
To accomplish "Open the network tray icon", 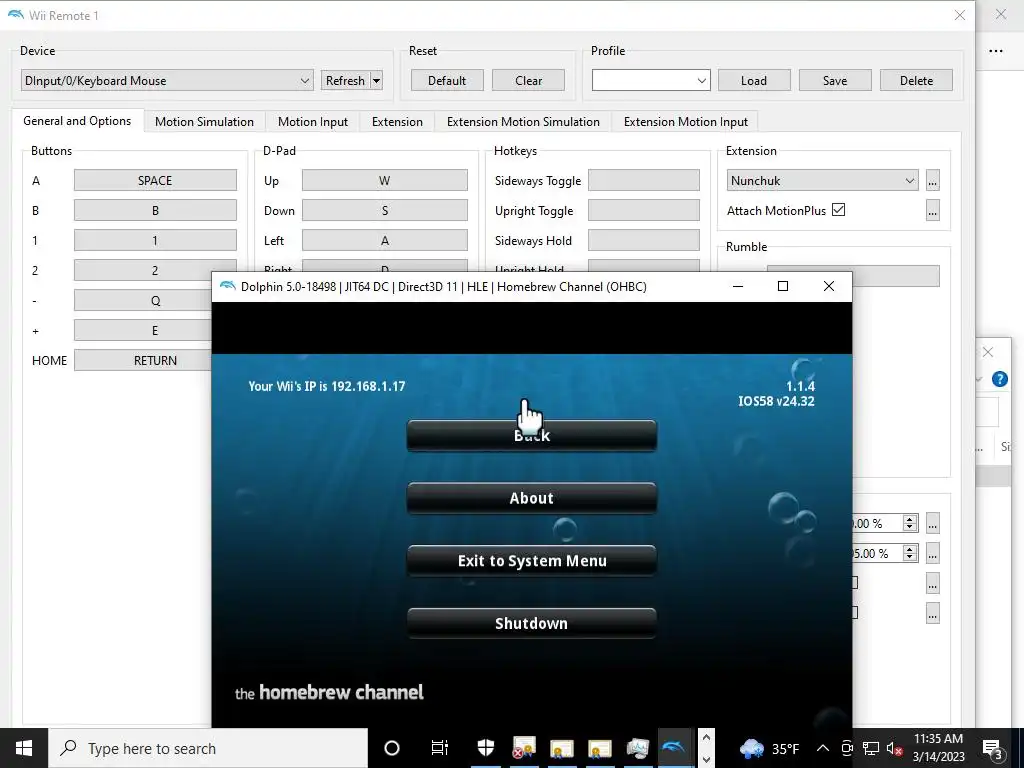I will pyautogui.click(x=871, y=748).
